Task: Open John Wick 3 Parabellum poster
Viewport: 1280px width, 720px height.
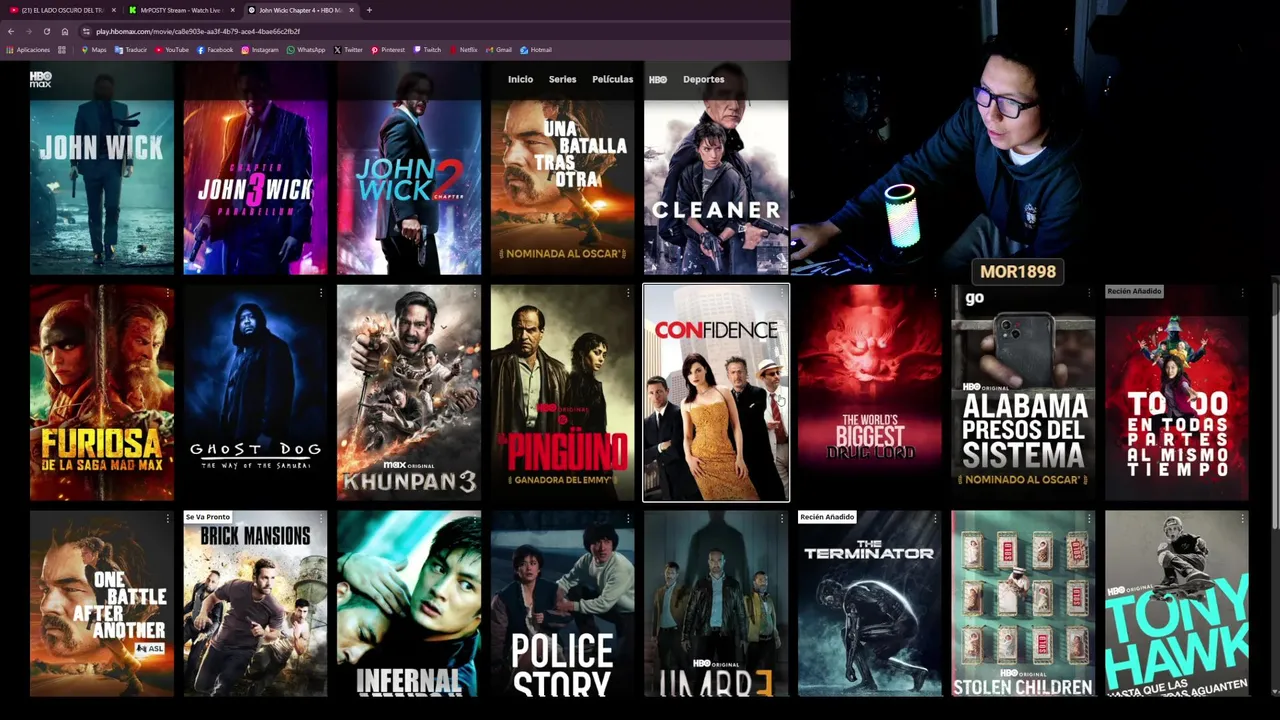Action: (x=255, y=167)
